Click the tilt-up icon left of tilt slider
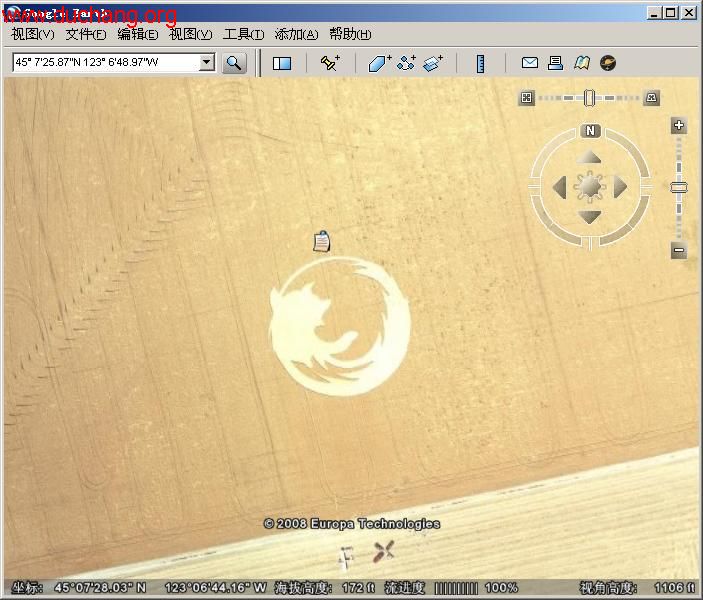Screen dimensions: 703x600 click(x=527, y=97)
